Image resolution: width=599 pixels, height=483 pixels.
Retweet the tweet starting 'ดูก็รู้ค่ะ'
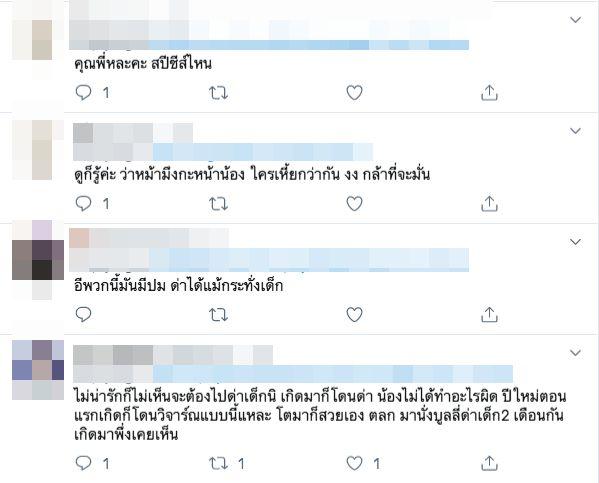click(x=219, y=204)
